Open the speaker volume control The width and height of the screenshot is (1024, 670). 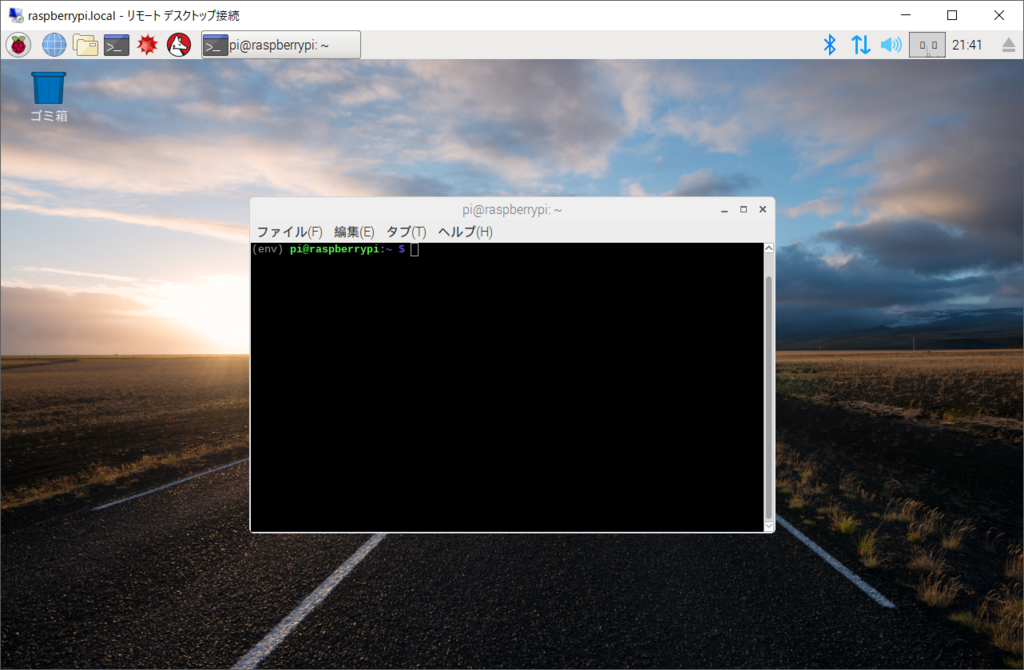[891, 44]
